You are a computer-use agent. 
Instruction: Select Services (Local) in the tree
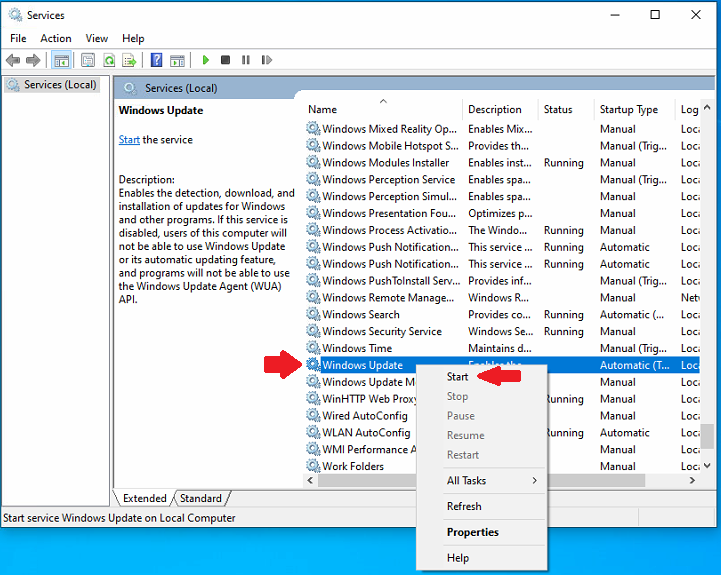point(60,85)
